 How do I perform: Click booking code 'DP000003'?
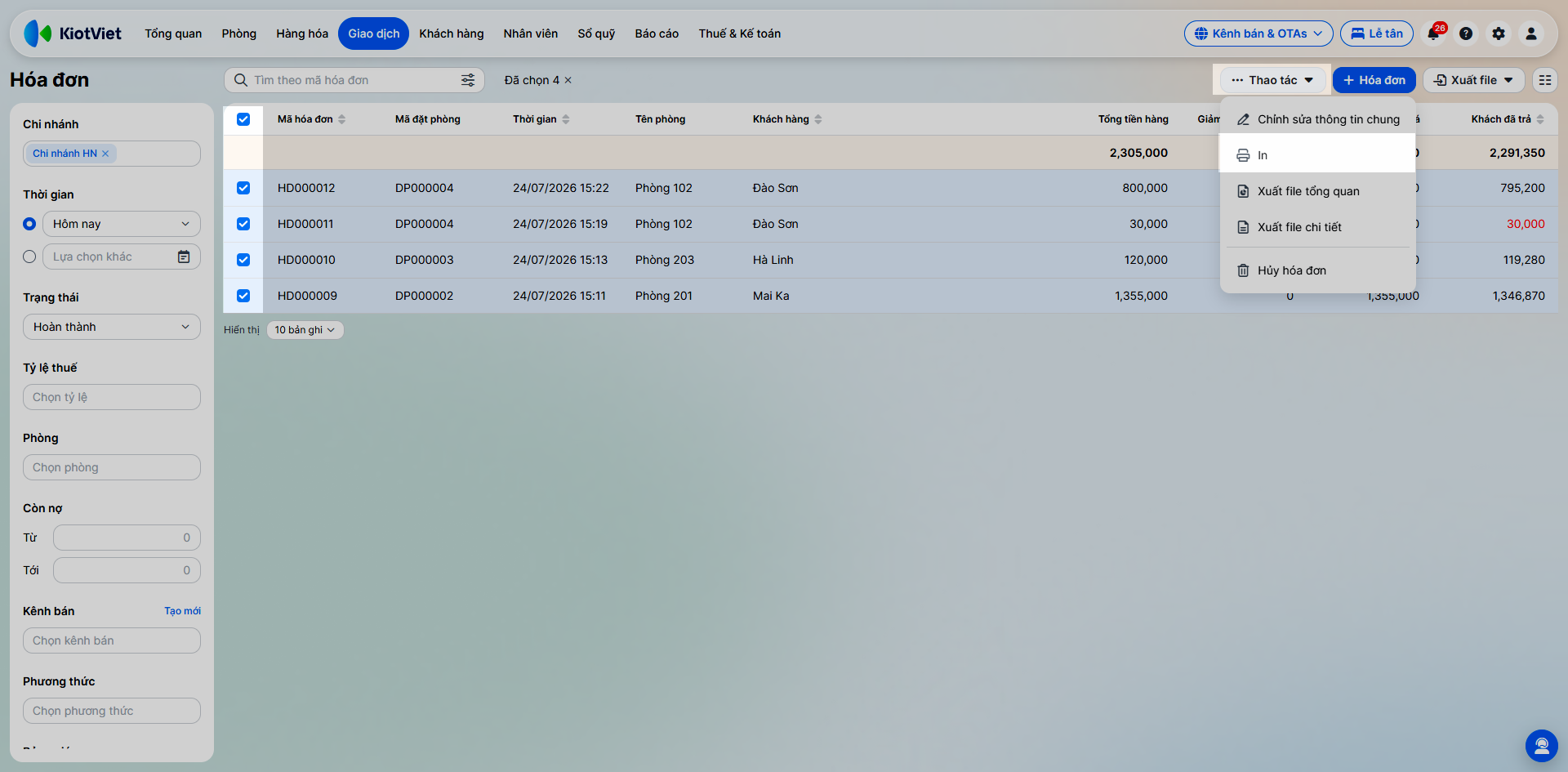pyautogui.click(x=425, y=260)
